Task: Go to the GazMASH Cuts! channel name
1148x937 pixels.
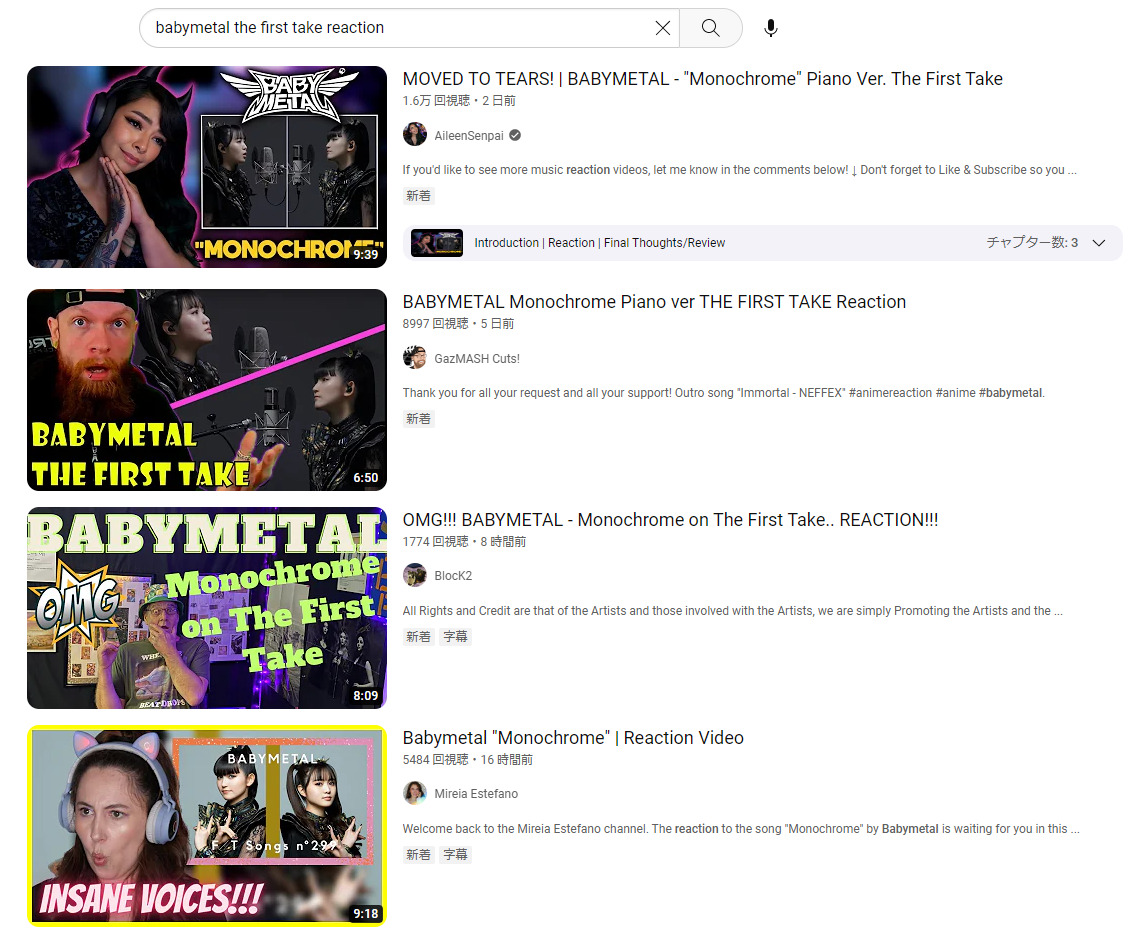Action: [x=477, y=359]
